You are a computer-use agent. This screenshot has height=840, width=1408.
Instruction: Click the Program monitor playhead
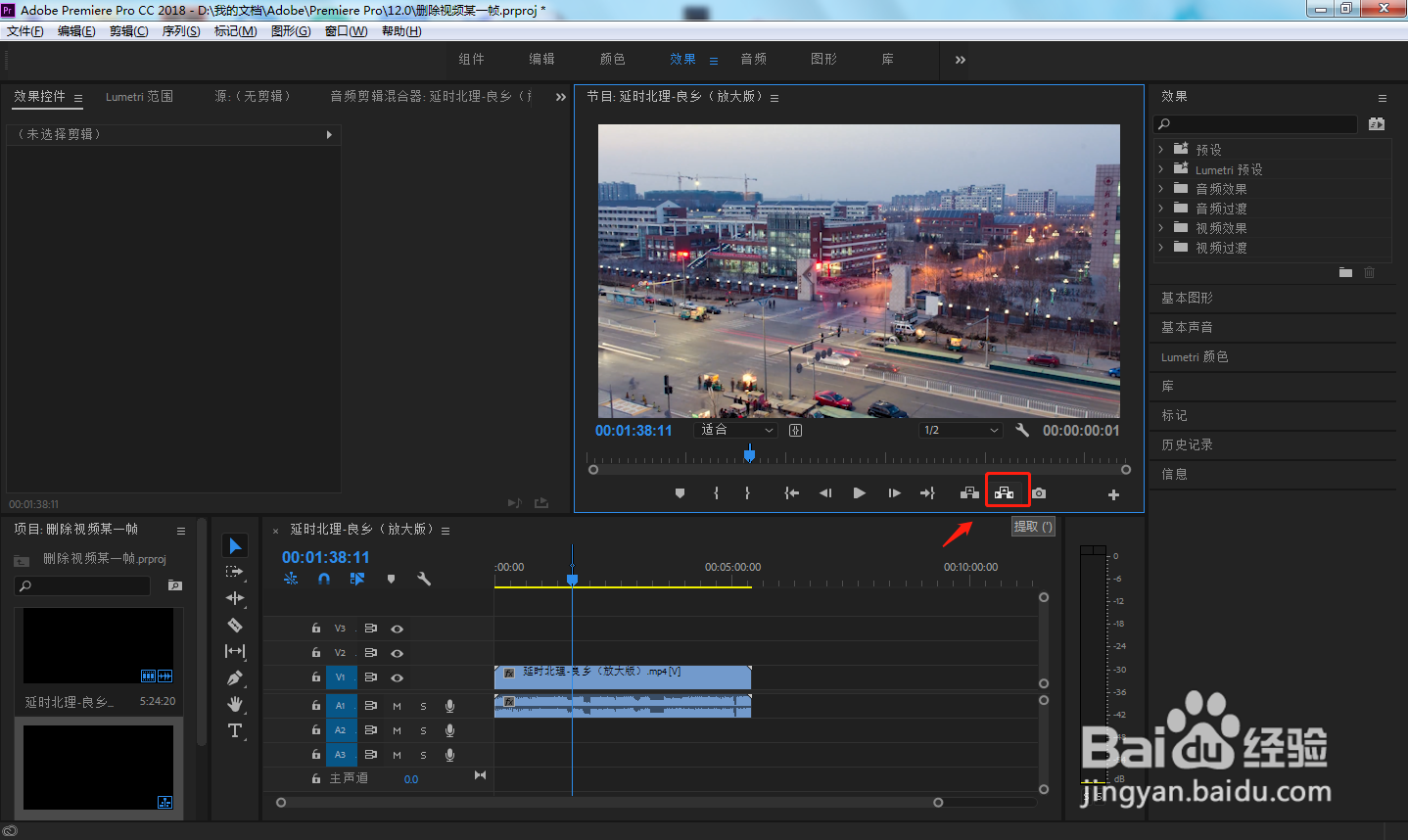click(x=749, y=454)
